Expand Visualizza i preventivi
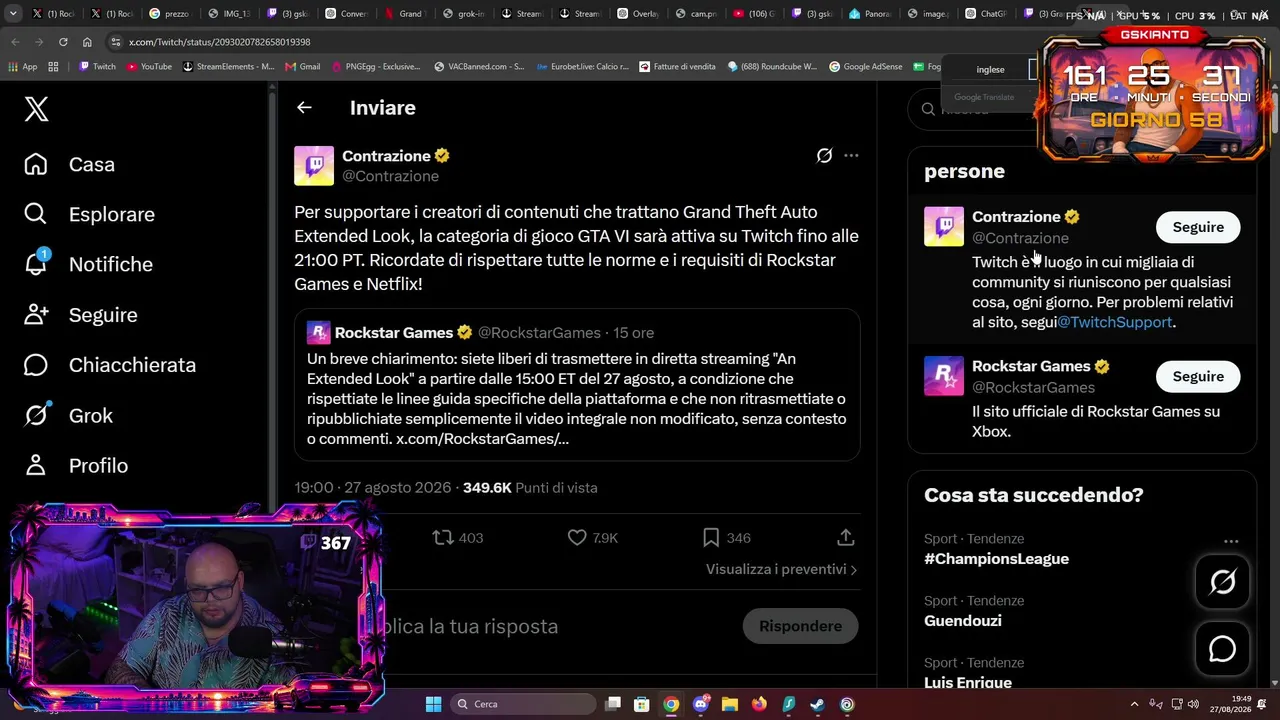This screenshot has width=1280, height=720. 781,569
